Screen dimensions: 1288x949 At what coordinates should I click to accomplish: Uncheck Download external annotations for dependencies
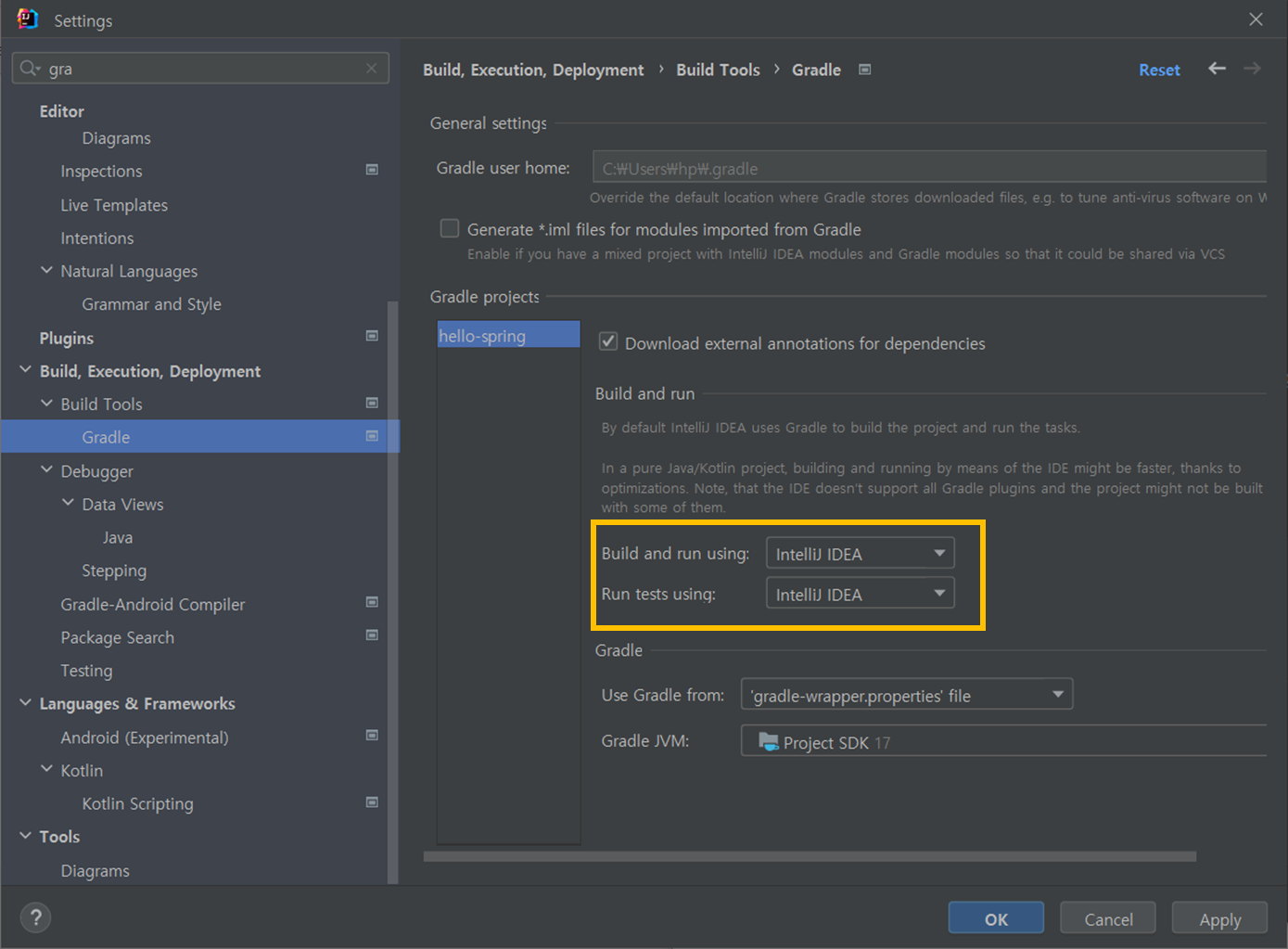pyautogui.click(x=608, y=341)
